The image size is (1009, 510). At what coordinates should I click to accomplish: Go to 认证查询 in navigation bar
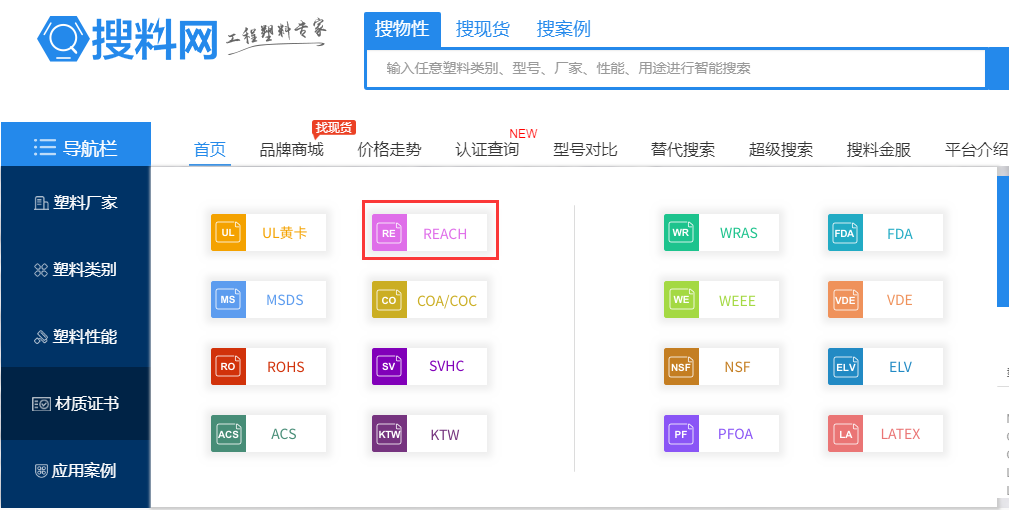(x=487, y=150)
